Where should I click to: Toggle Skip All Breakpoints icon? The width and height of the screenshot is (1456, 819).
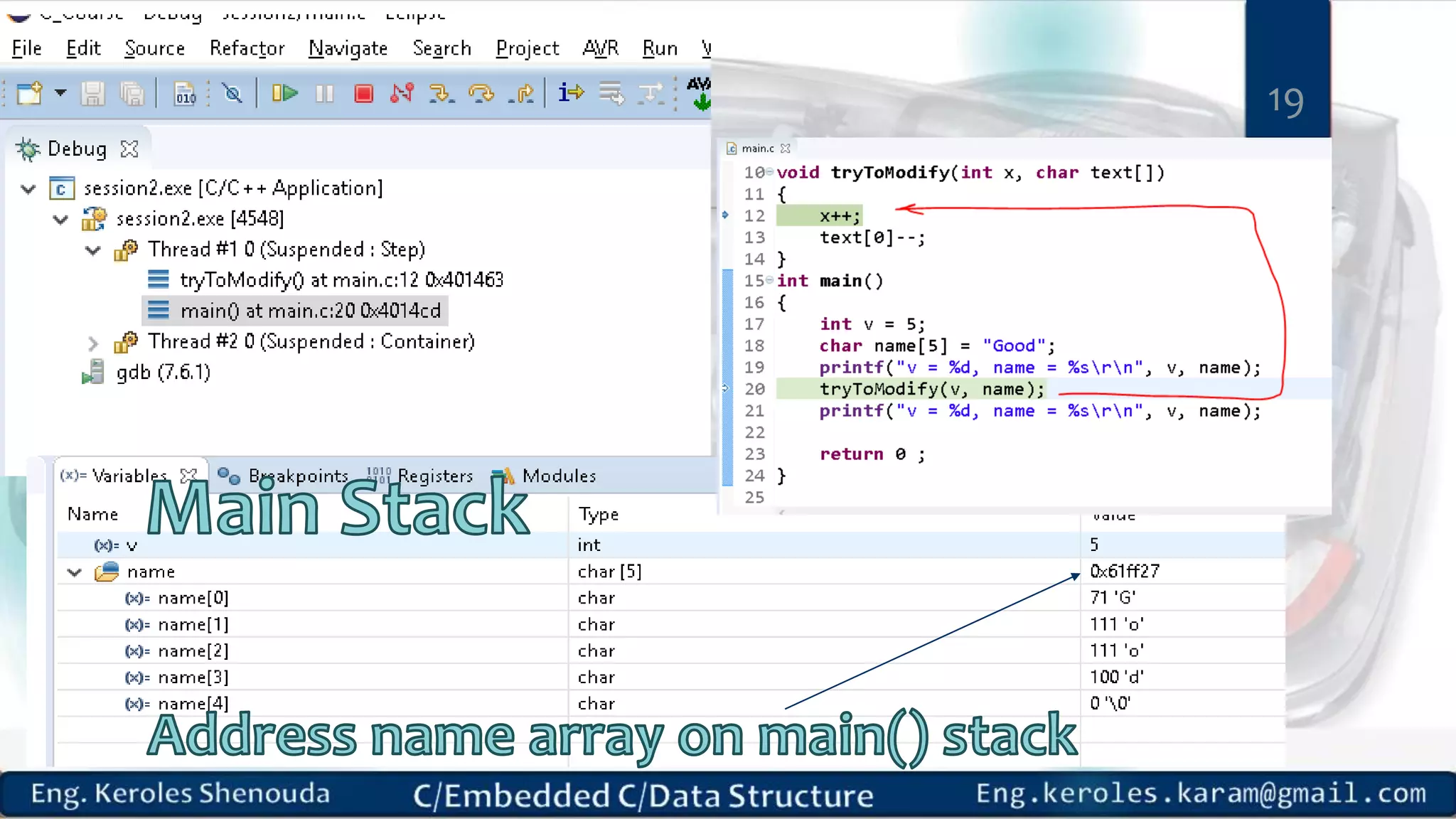[232, 93]
